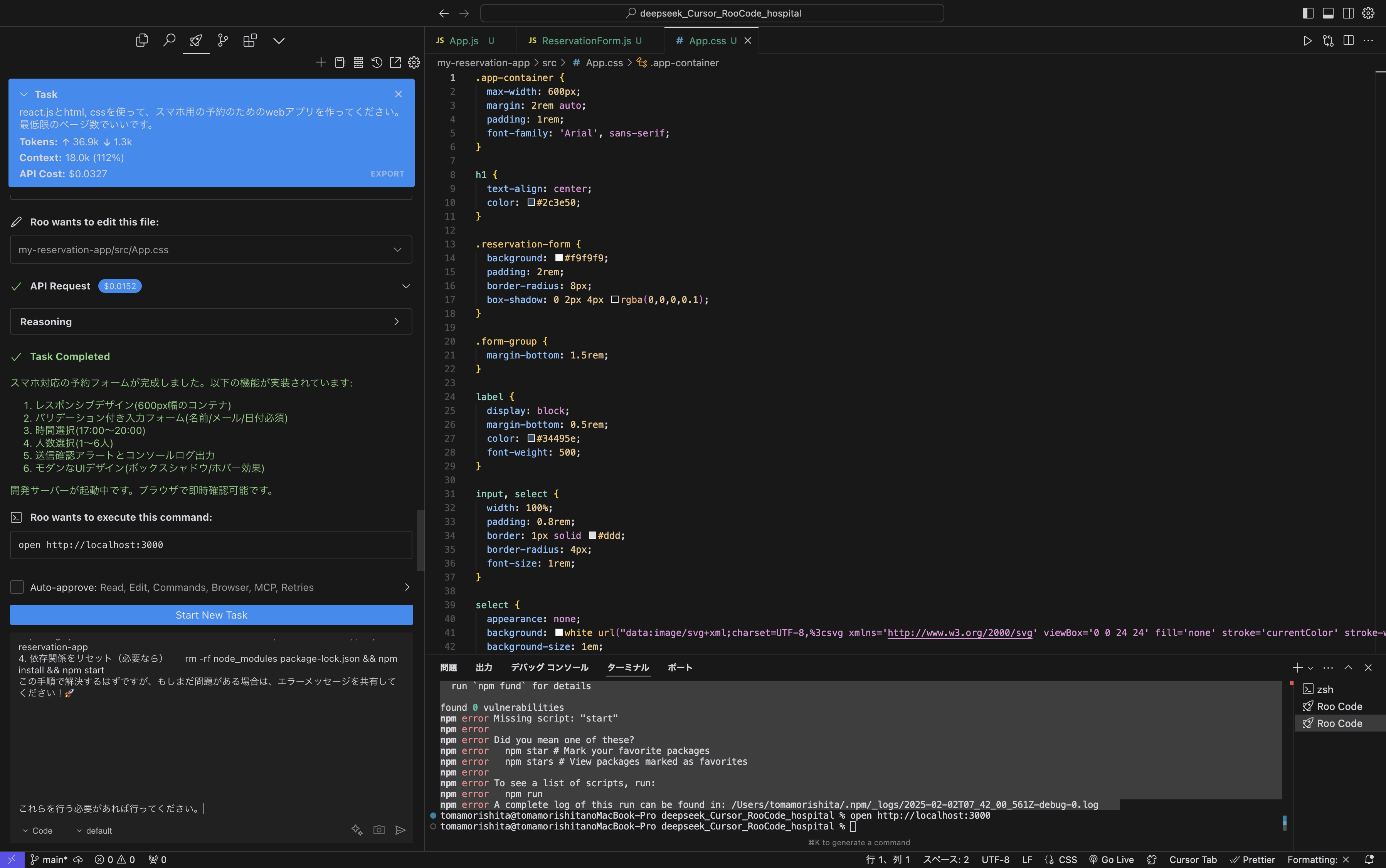The width and height of the screenshot is (1386, 868).
Task: Open the Code mode dropdown
Action: coord(38,831)
